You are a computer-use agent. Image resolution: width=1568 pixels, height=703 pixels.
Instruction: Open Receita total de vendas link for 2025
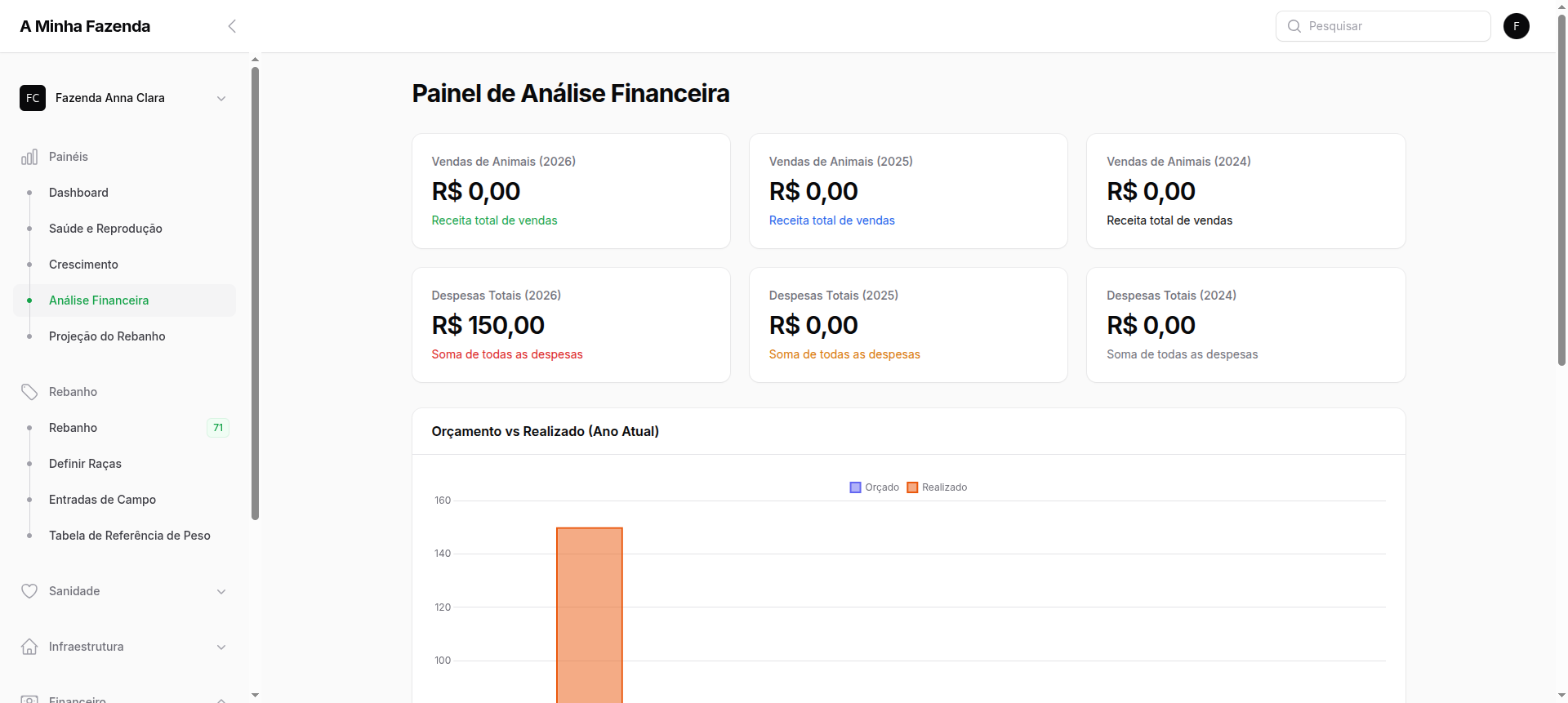tap(831, 220)
